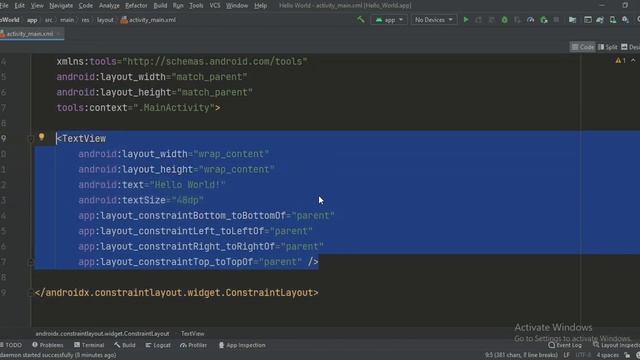Open the Help menu

click(x=260, y=6)
